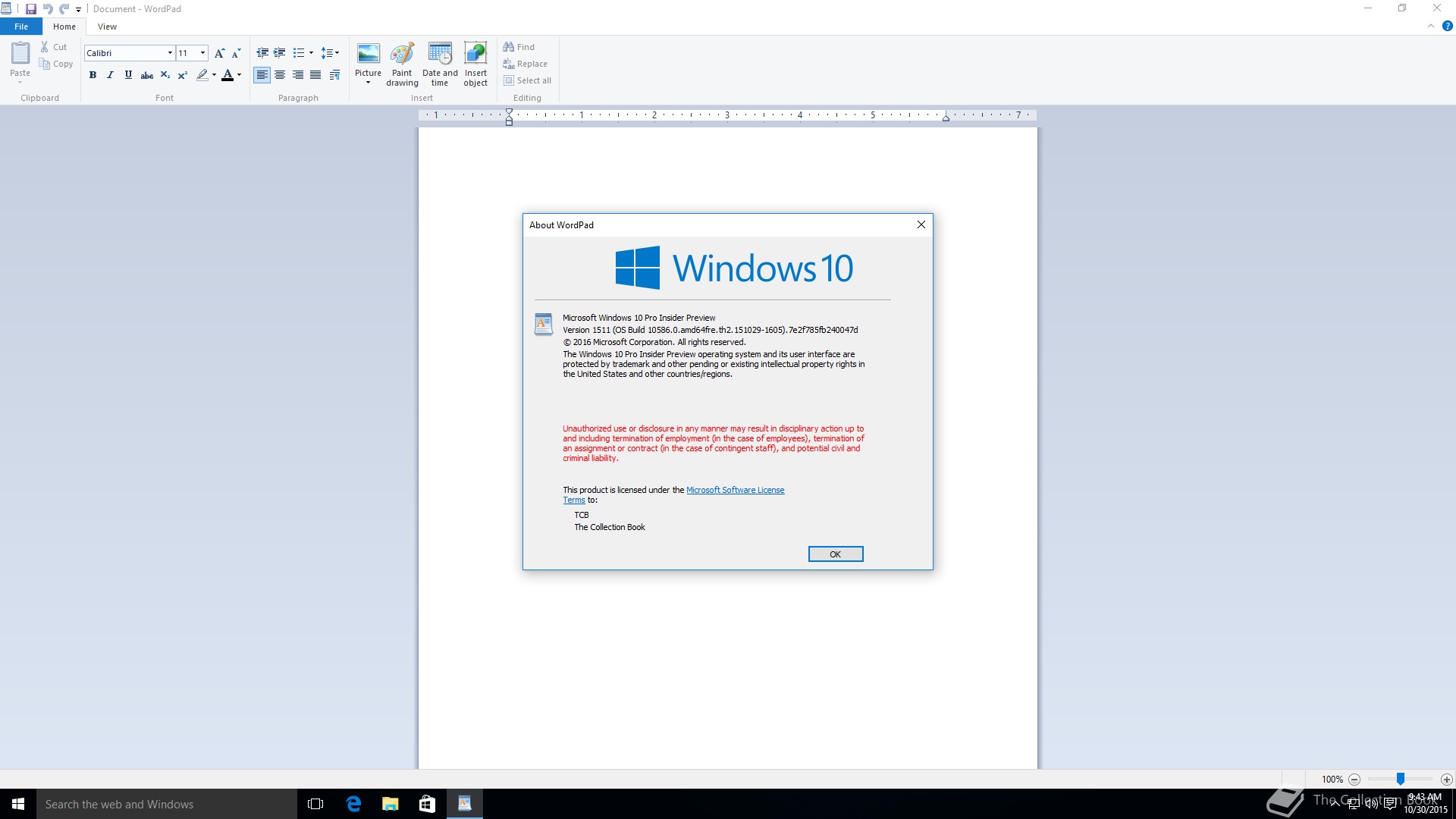The image size is (1456, 819).
Task: Click the Undo arrow in title bar
Action: 48,9
